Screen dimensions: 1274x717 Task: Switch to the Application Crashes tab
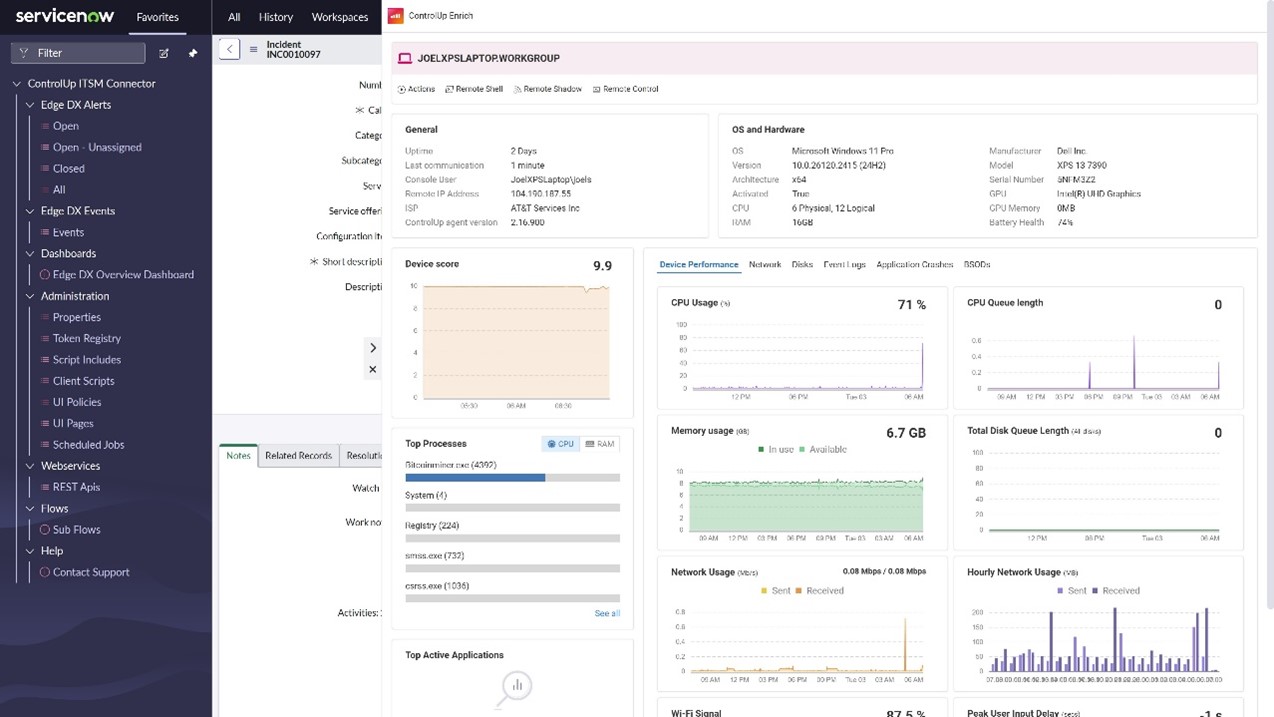pos(915,265)
